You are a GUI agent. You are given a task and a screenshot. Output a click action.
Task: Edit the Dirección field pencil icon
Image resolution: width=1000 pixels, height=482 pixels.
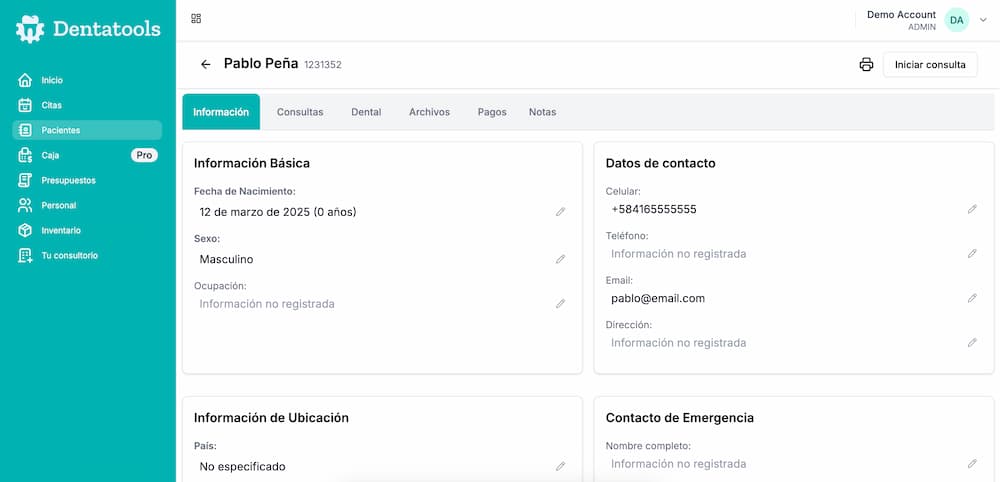coord(972,342)
